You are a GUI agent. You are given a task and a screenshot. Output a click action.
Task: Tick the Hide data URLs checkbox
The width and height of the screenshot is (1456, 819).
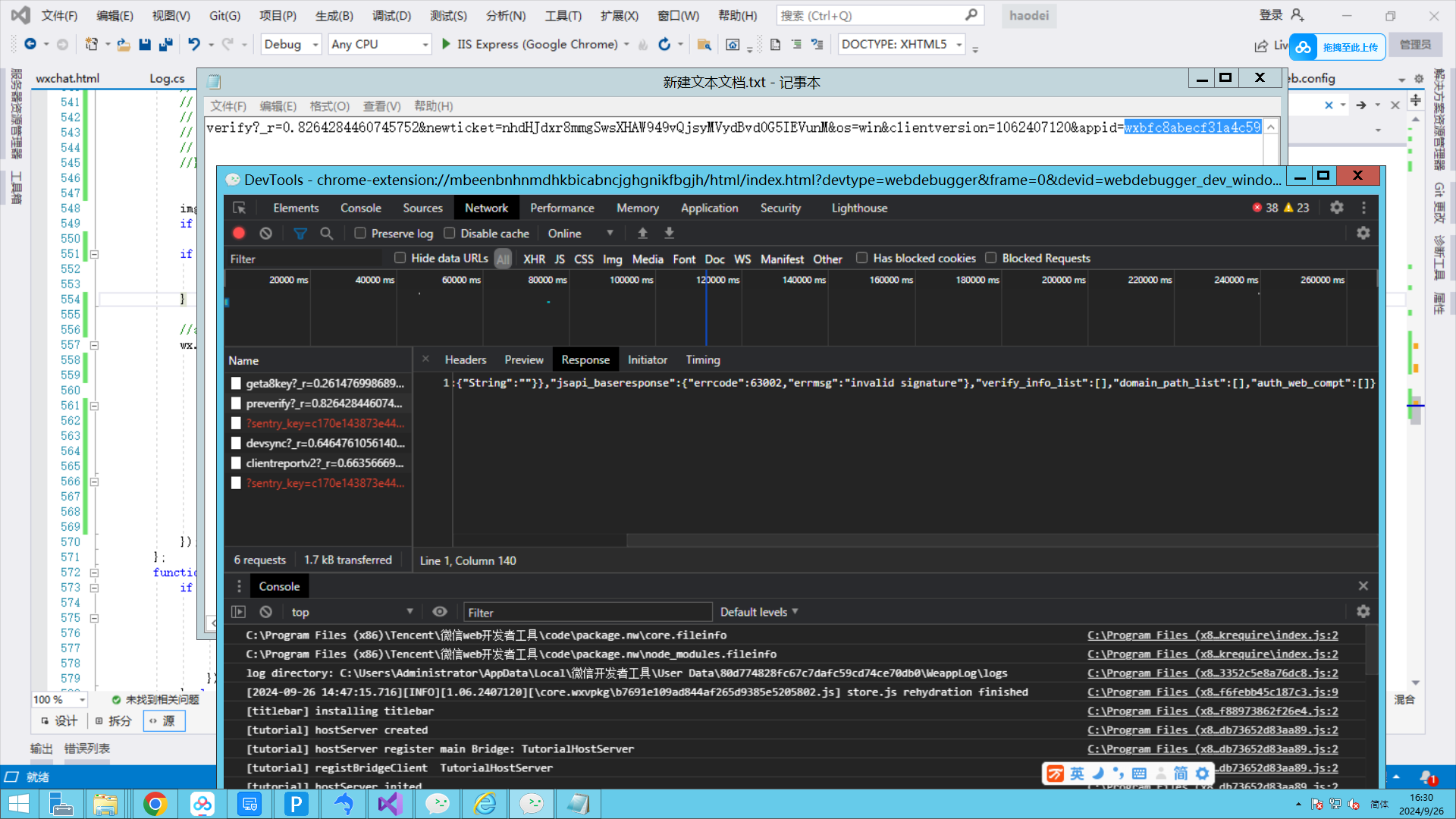(x=400, y=259)
